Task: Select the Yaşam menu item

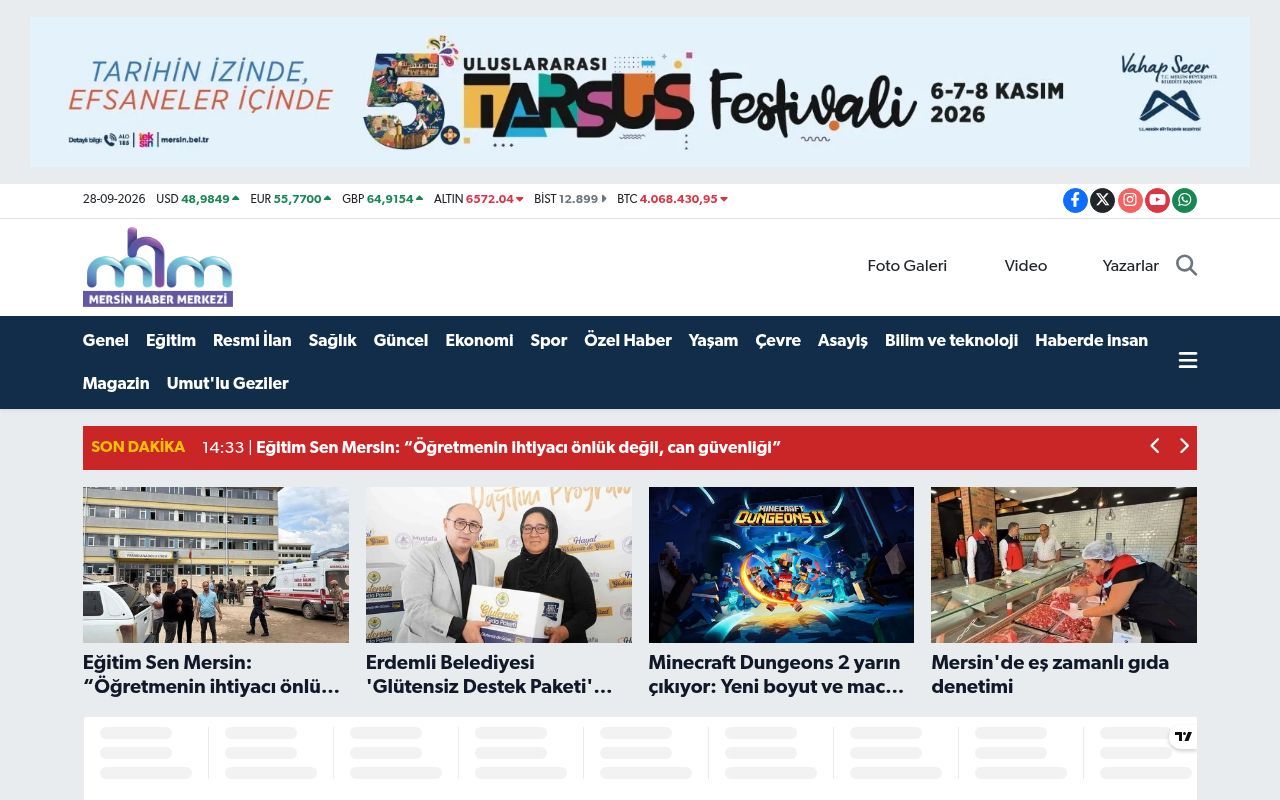Action: click(713, 341)
